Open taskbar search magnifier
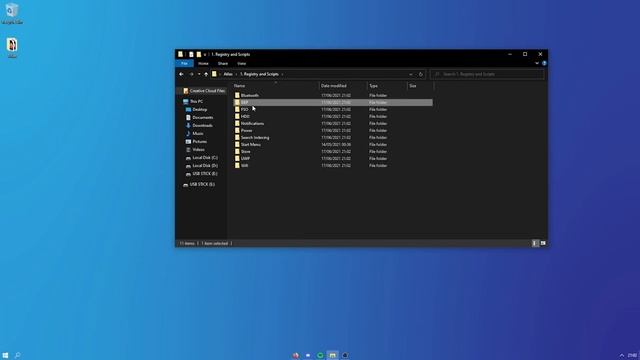Screen dimensions: 640x360 (18, 356)
